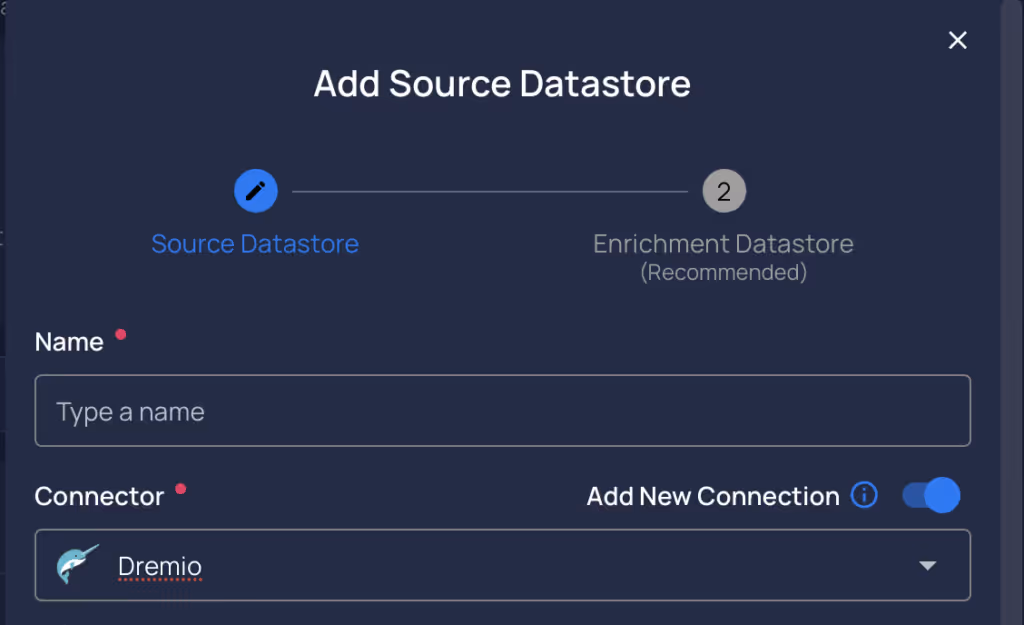Screen dimensions: 1024x625
Task: Click the red required dot beside Connector
Action: 181,489
